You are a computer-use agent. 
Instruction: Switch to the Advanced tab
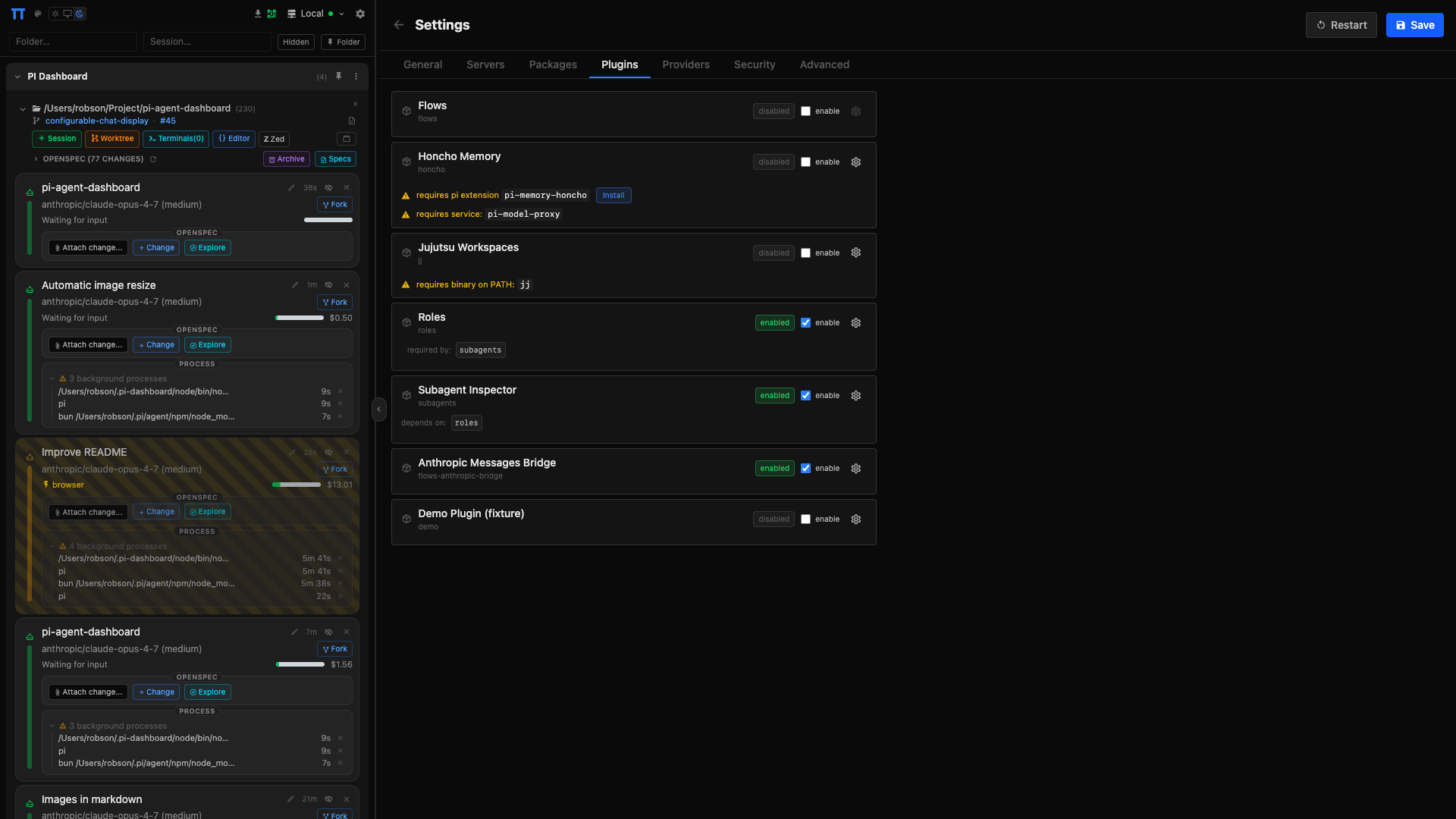pyautogui.click(x=824, y=65)
